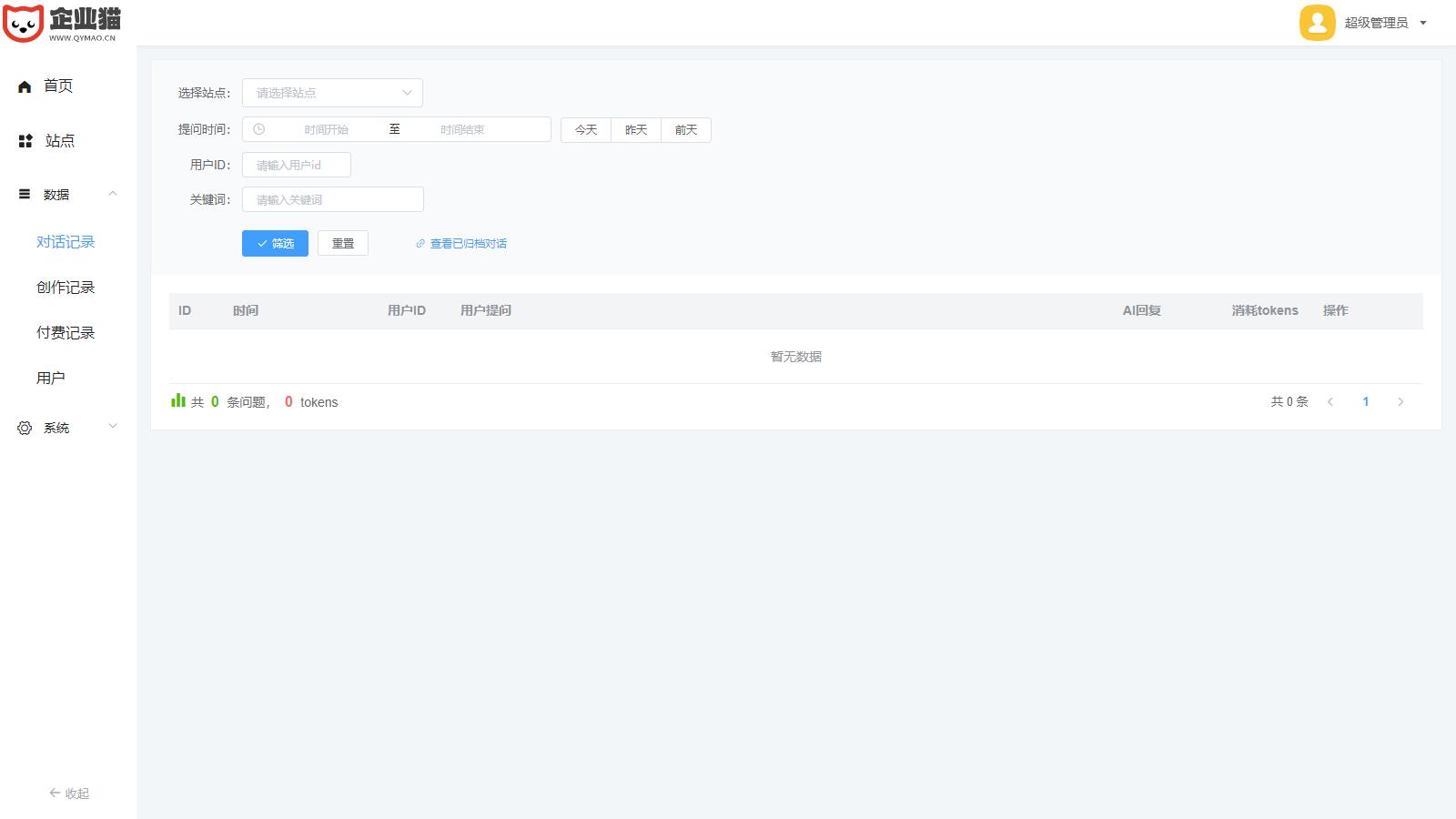Click the yellow user avatar icon
The height and width of the screenshot is (819, 1456).
pyautogui.click(x=1317, y=23)
